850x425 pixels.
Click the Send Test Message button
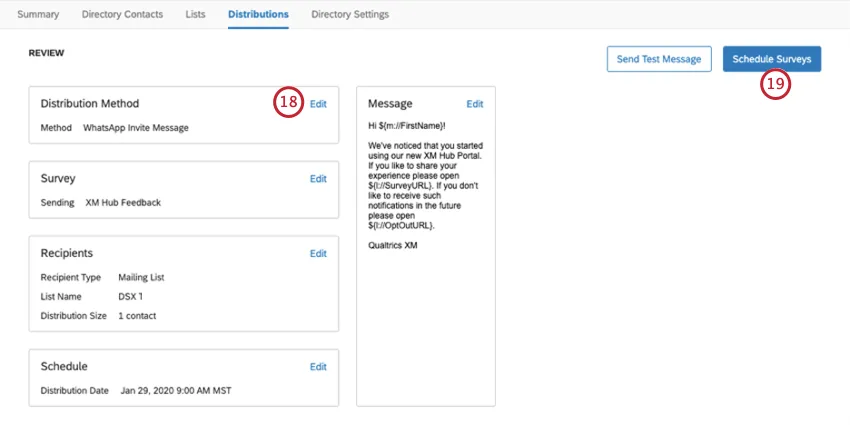659,59
